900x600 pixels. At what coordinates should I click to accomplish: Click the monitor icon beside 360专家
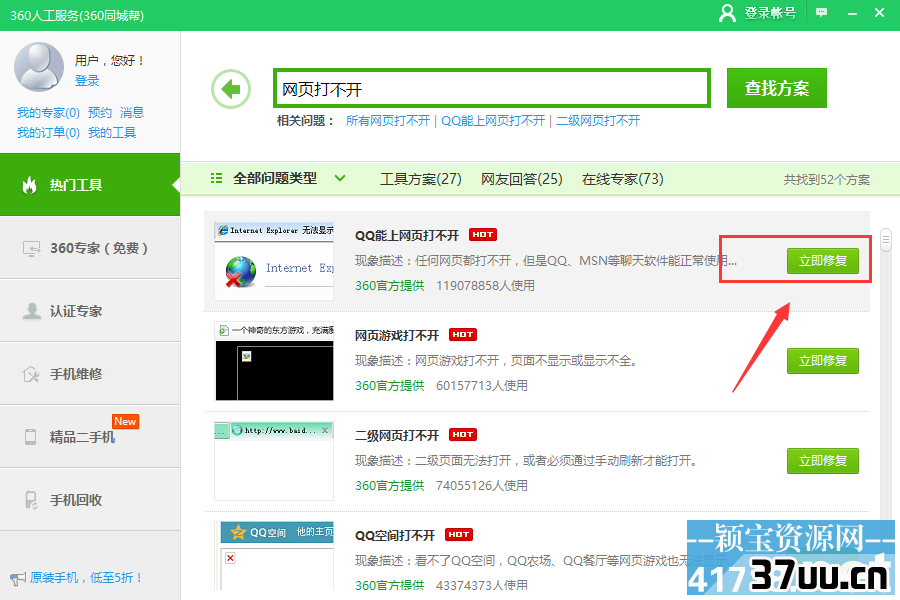point(31,248)
